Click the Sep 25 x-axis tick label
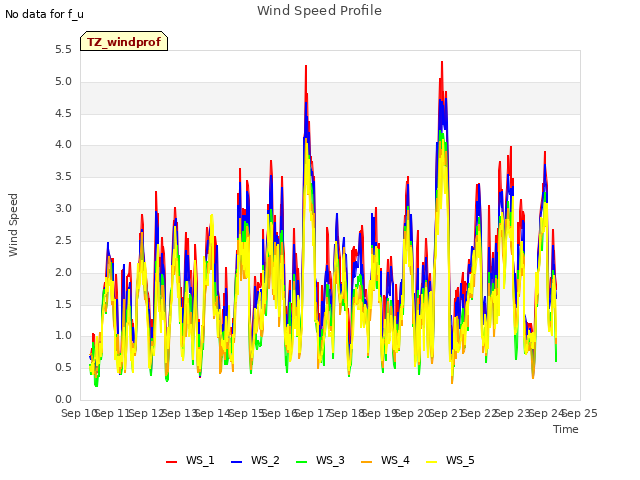Viewport: 640px width, 480px height. 580,413
